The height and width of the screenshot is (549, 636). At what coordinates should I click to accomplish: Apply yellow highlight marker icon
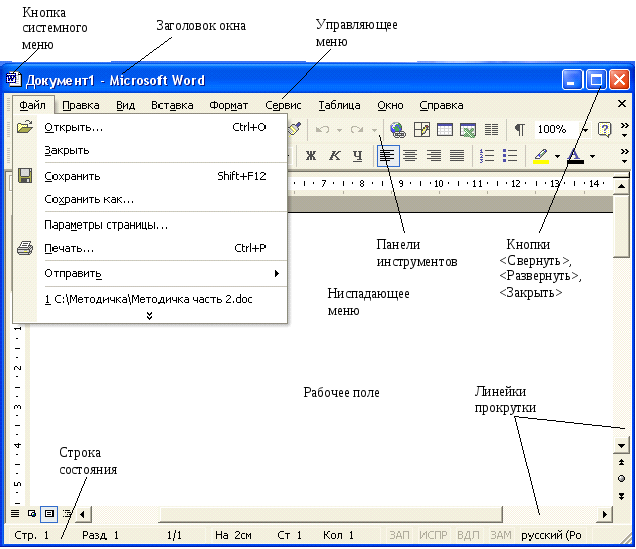point(541,156)
